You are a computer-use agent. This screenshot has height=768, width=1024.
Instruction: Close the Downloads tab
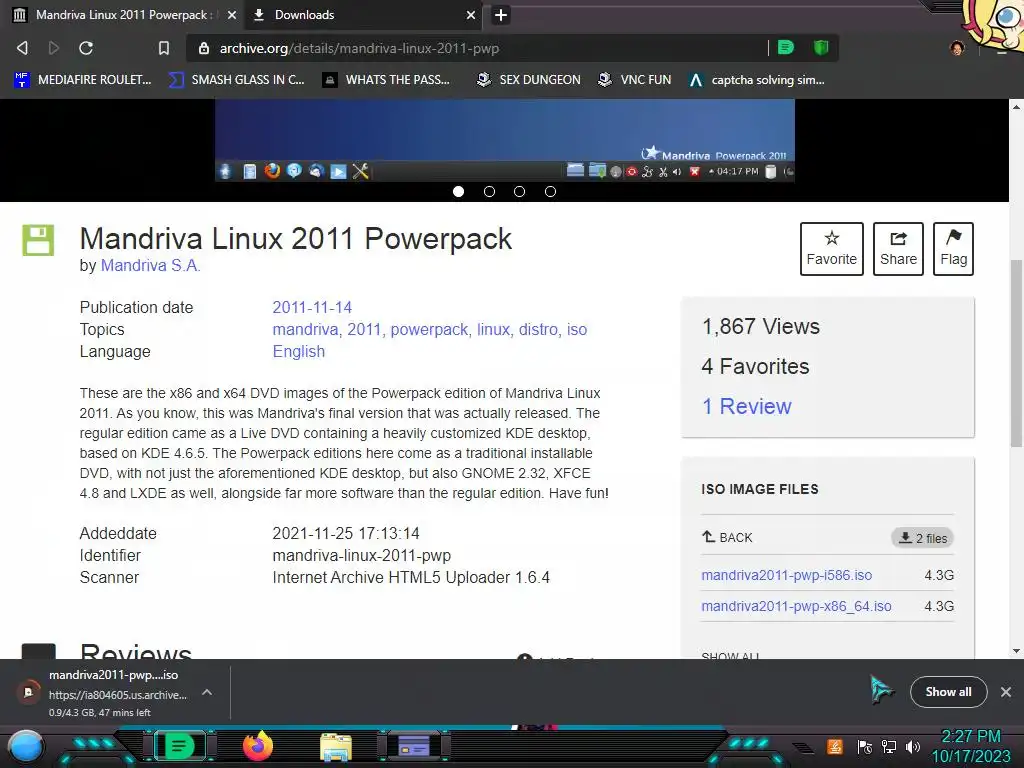coord(470,15)
